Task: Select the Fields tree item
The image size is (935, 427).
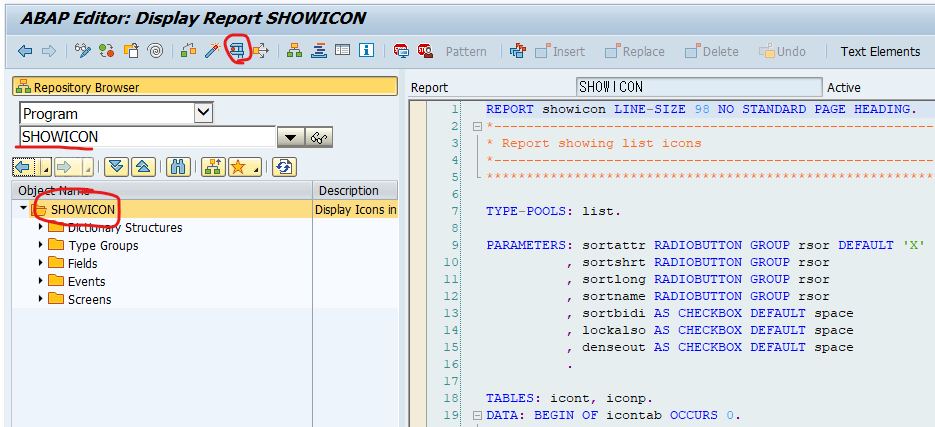Action: (82, 264)
